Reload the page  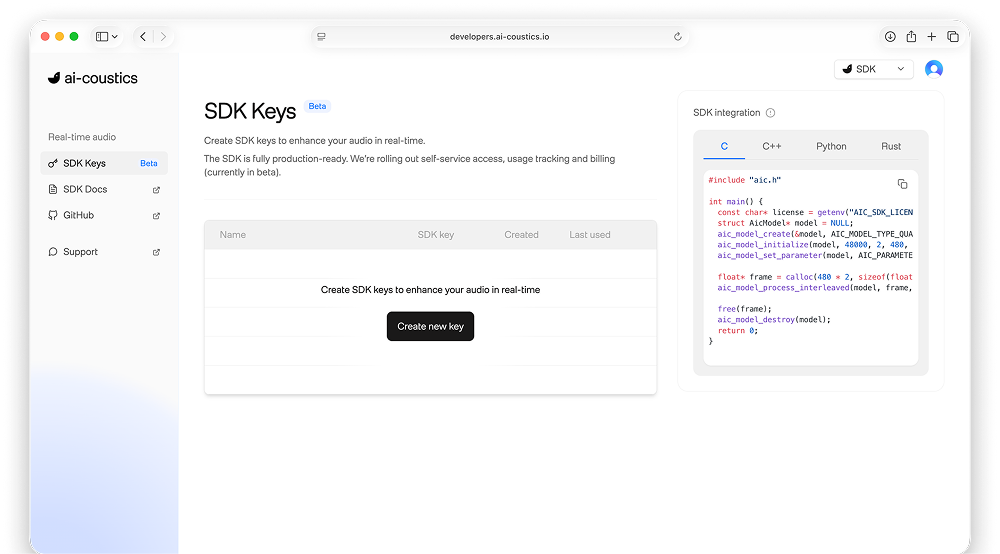[x=678, y=37]
